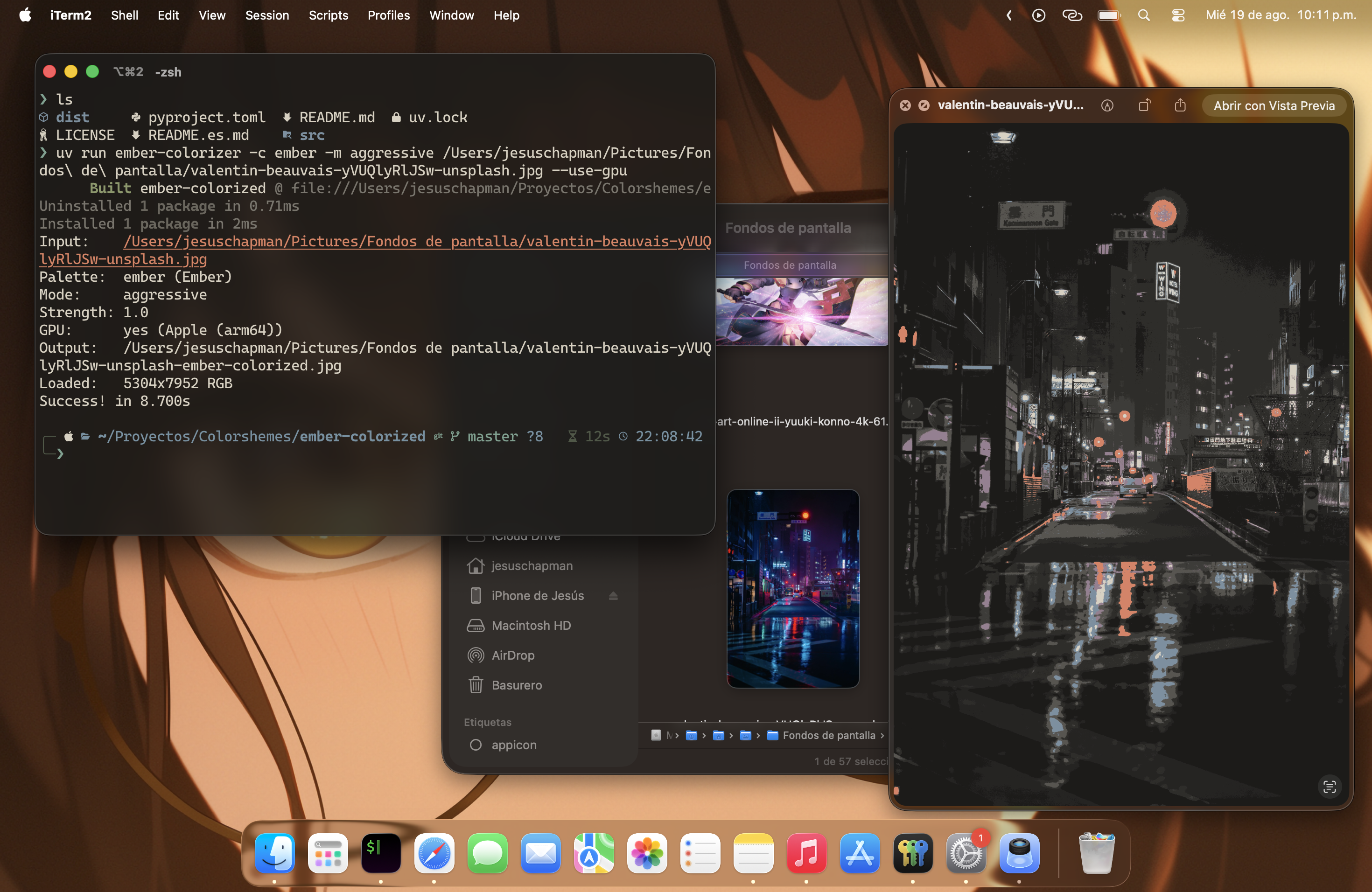The width and height of the screenshot is (1372, 892).
Task: Click the uv.lock filename in terminal output
Action: (438, 118)
